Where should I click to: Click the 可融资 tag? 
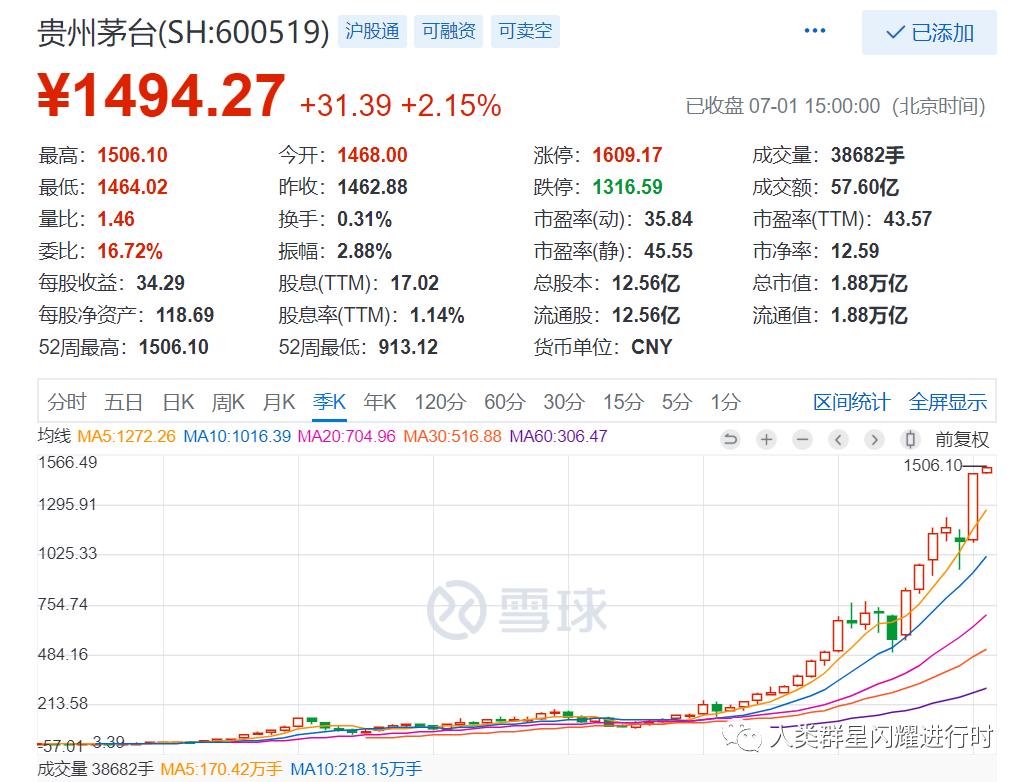[x=449, y=31]
